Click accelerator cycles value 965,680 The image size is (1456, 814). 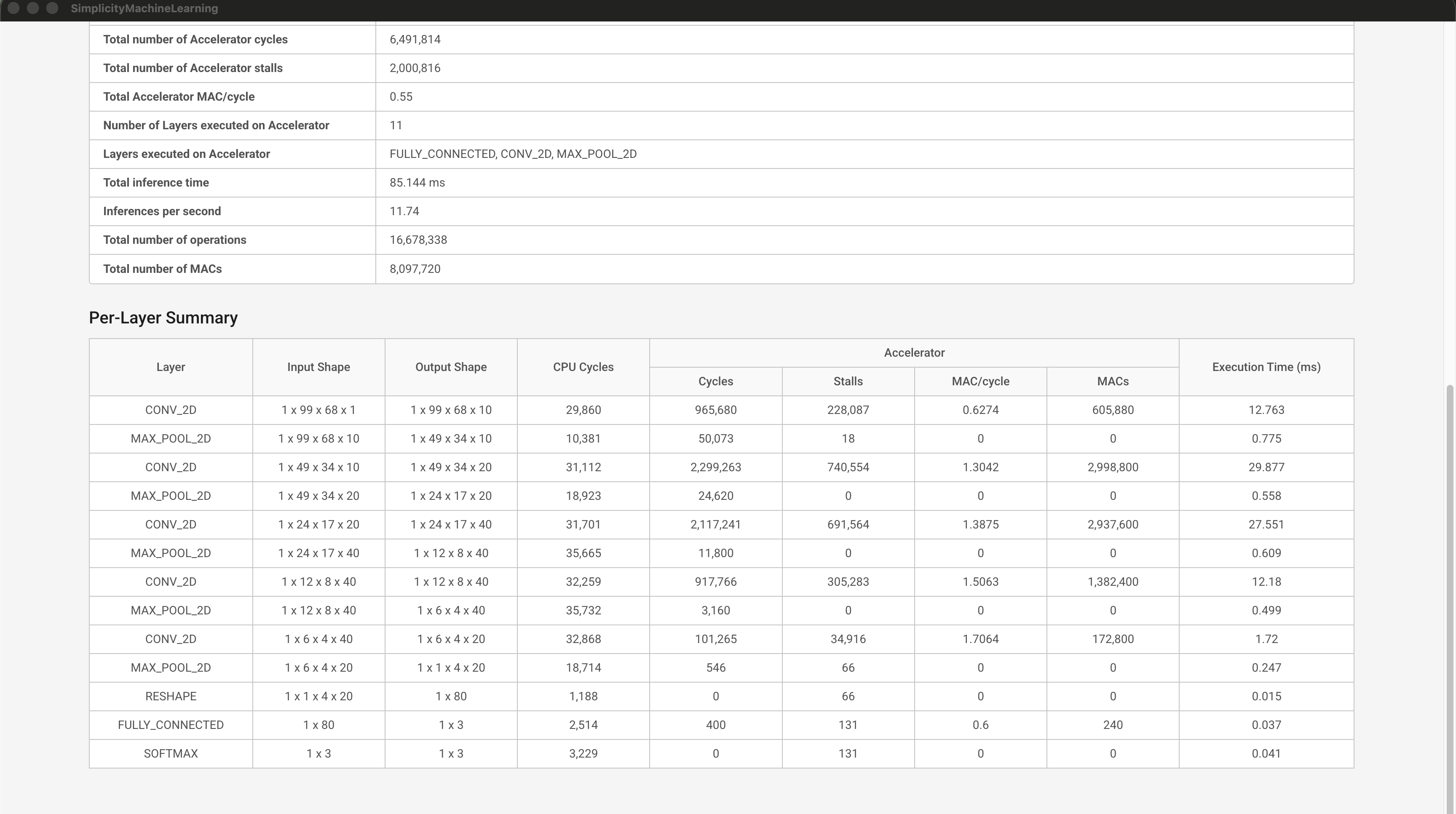[x=715, y=410]
